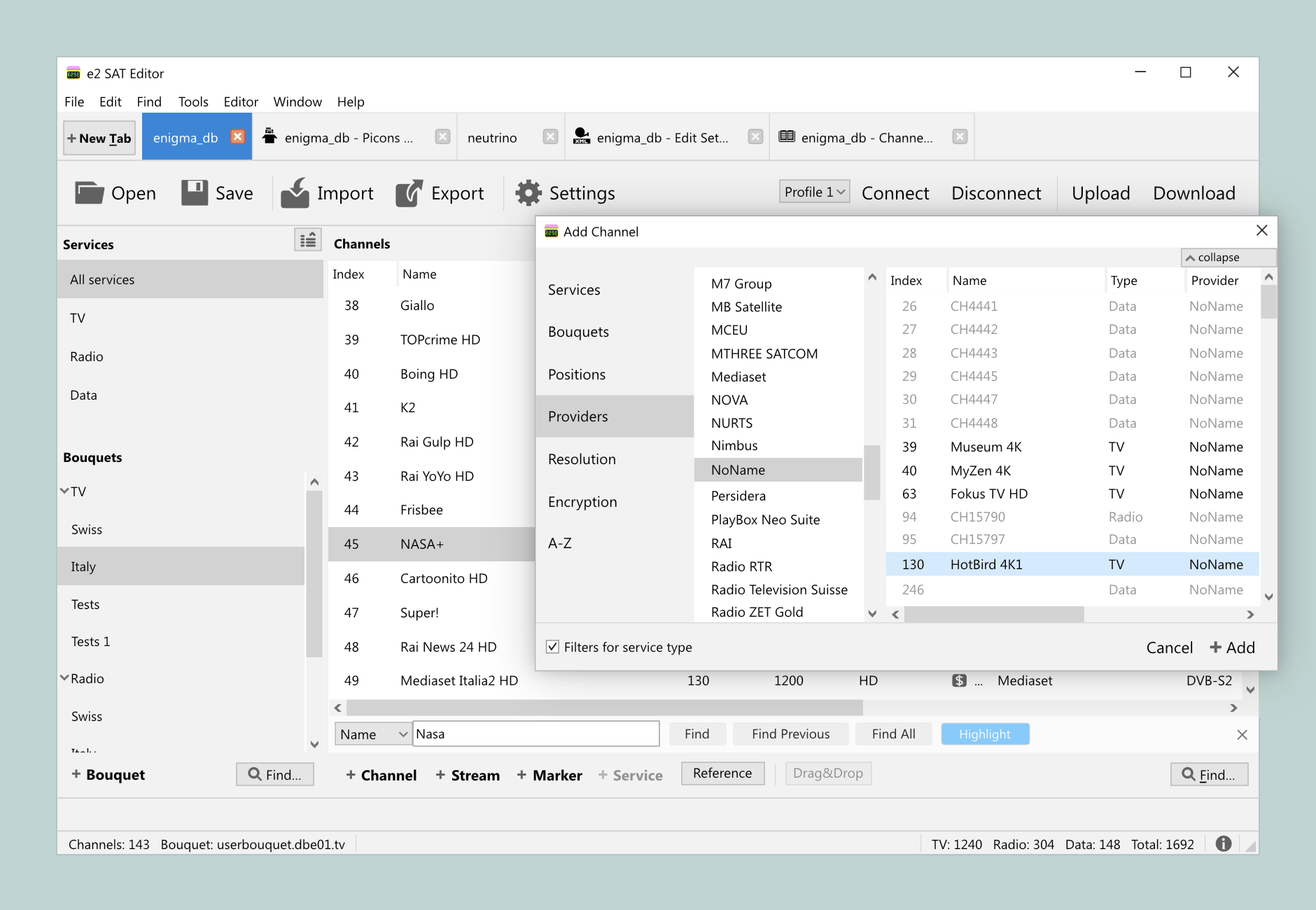This screenshot has width=1316, height=910.
Task: Click the Nasa search input field
Action: pyautogui.click(x=536, y=734)
